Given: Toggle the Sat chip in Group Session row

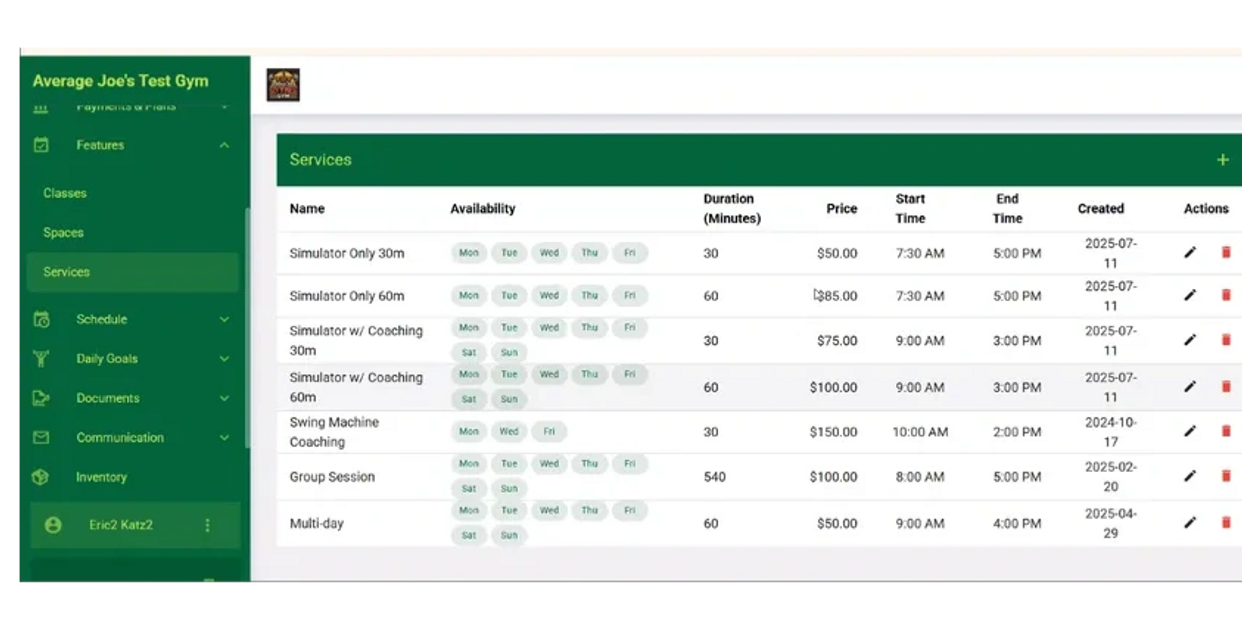Looking at the screenshot, I should pyautogui.click(x=468, y=489).
